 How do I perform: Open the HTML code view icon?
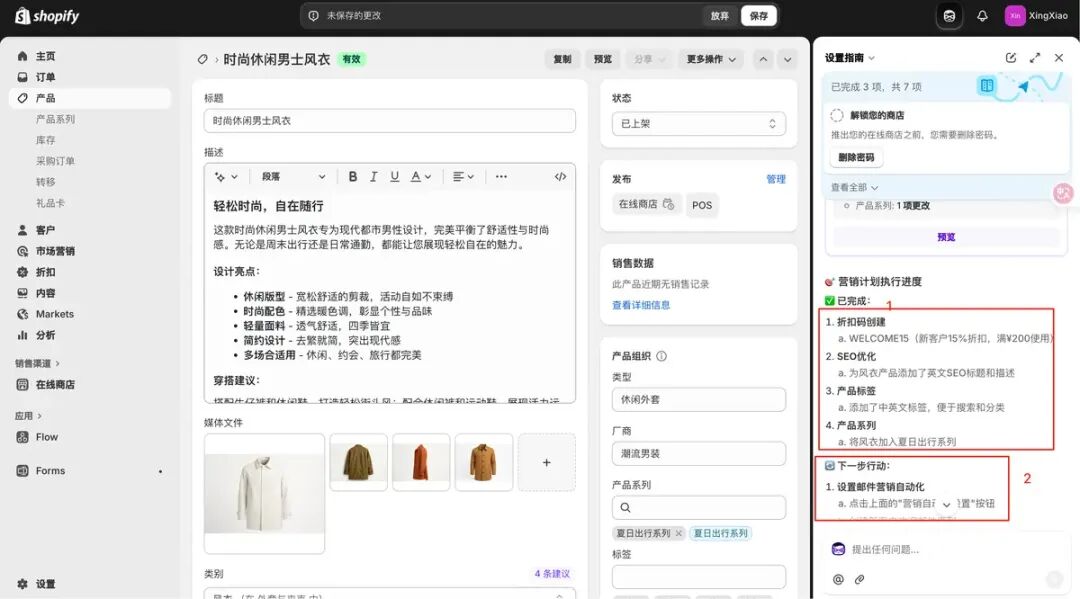click(560, 177)
